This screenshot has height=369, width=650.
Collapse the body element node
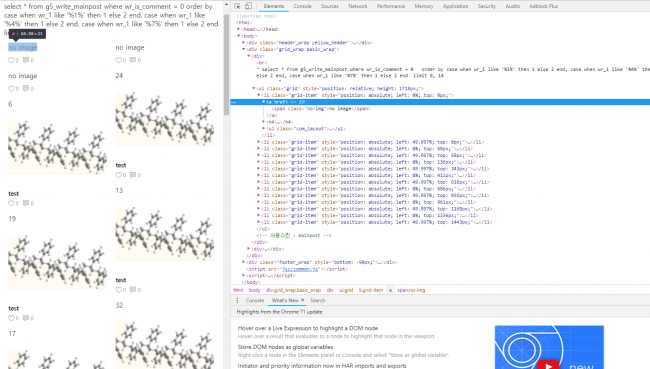pos(238,36)
